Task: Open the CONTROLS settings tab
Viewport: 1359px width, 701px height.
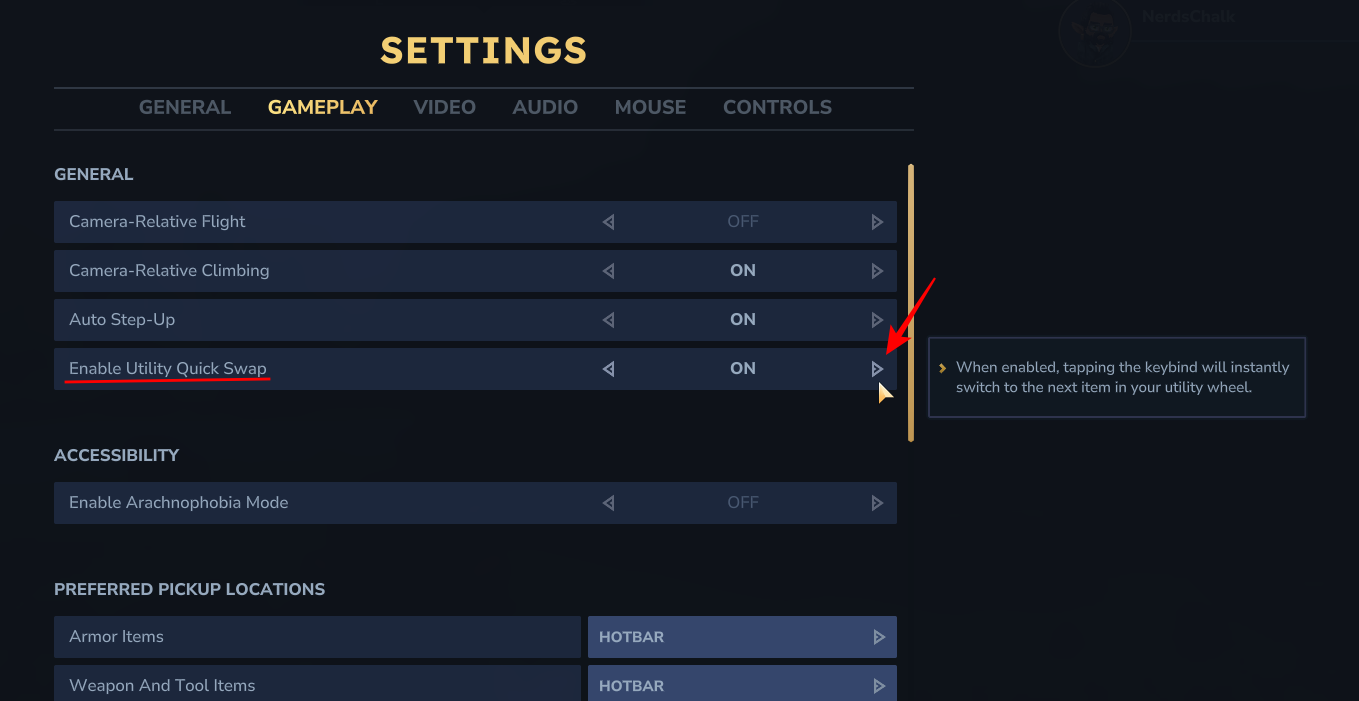Action: coord(777,107)
